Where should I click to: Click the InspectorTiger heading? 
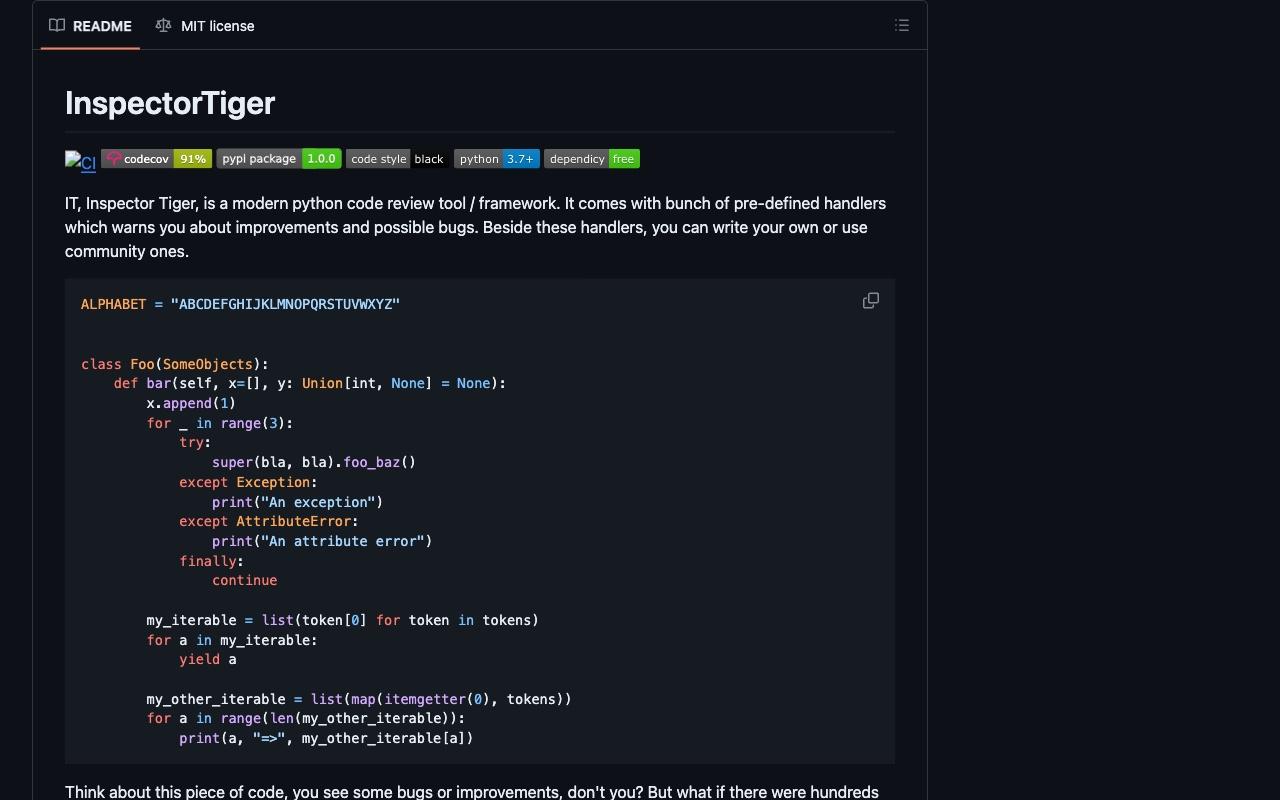click(x=170, y=103)
